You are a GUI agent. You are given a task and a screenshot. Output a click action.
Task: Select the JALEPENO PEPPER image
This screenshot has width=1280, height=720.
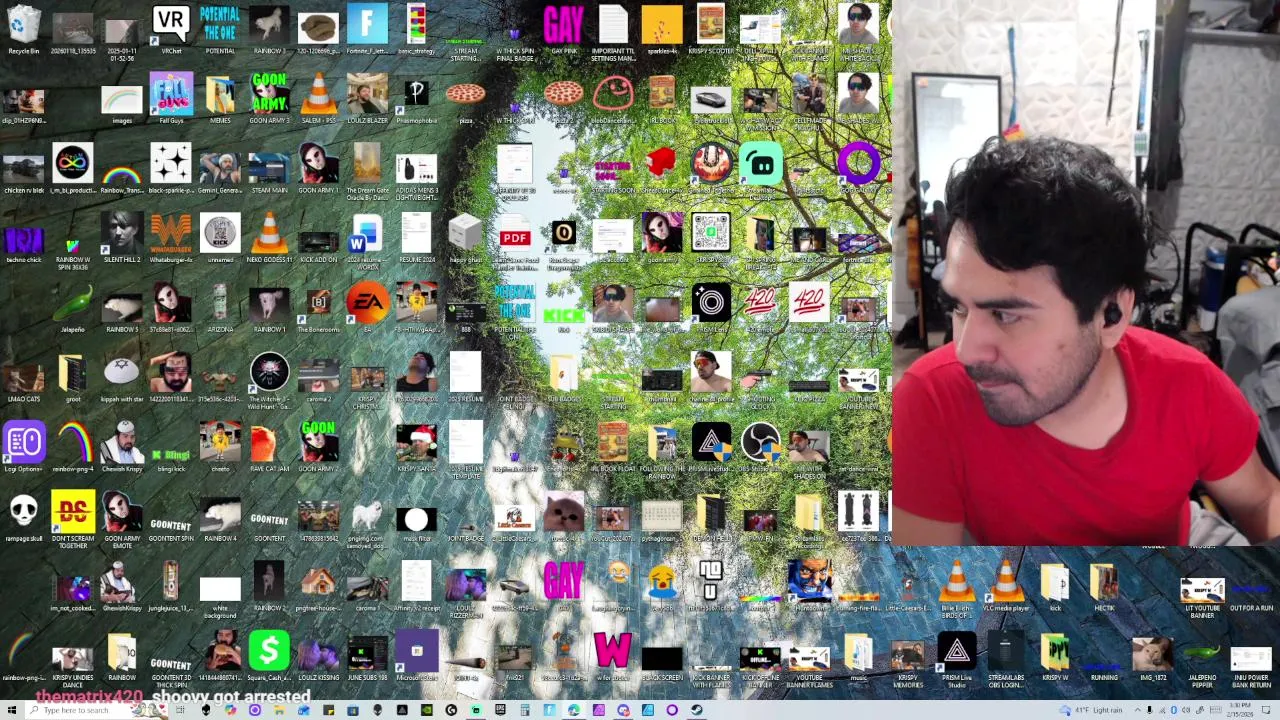point(1201,659)
